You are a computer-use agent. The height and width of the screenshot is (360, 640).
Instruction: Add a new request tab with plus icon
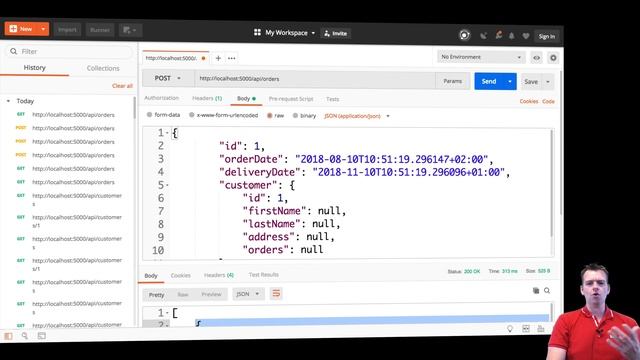[x=218, y=58]
